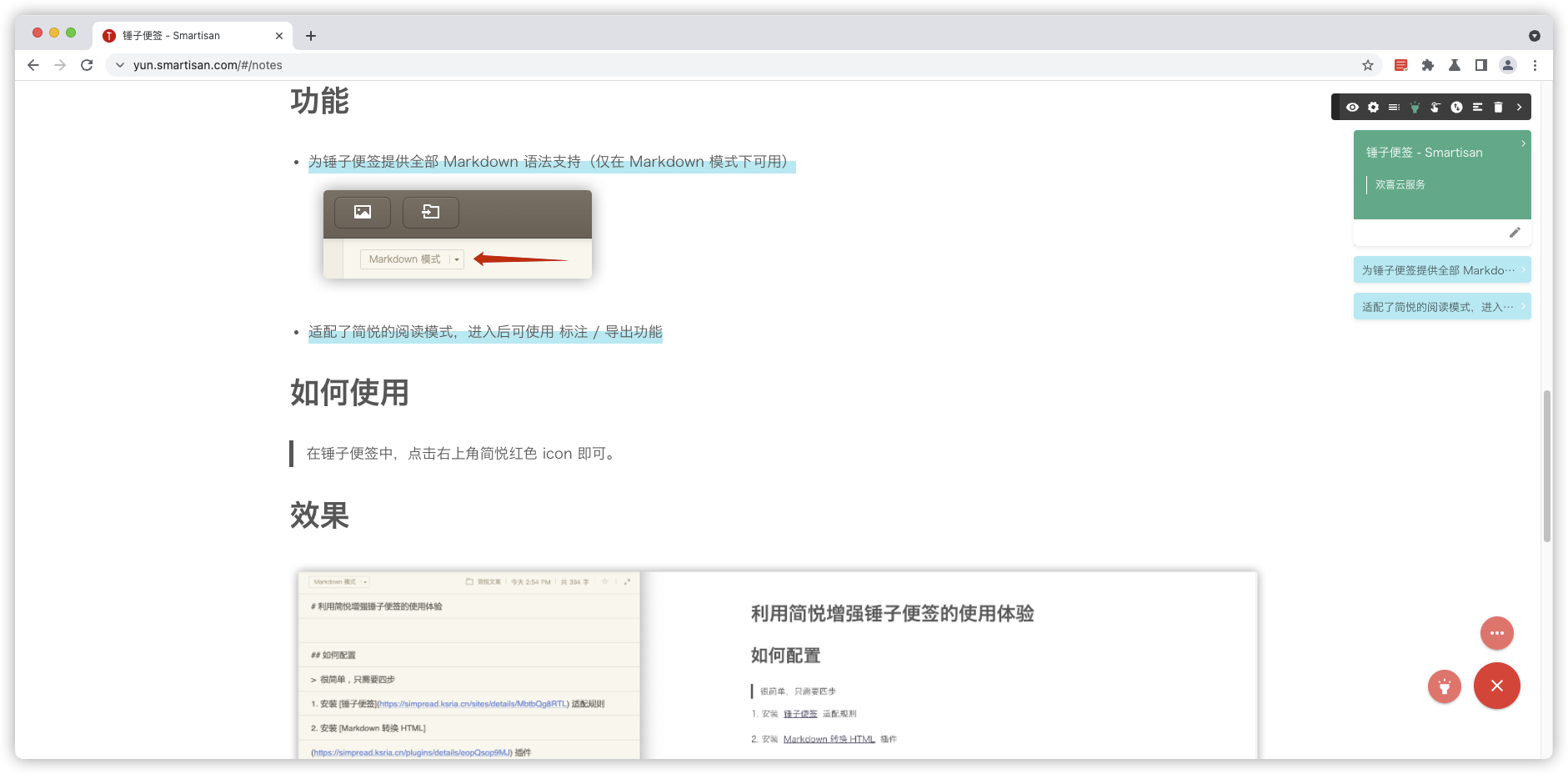Collapse annotation toolbar with right chevron
Image resolution: width=1568 pixels, height=774 pixels.
click(x=1519, y=107)
